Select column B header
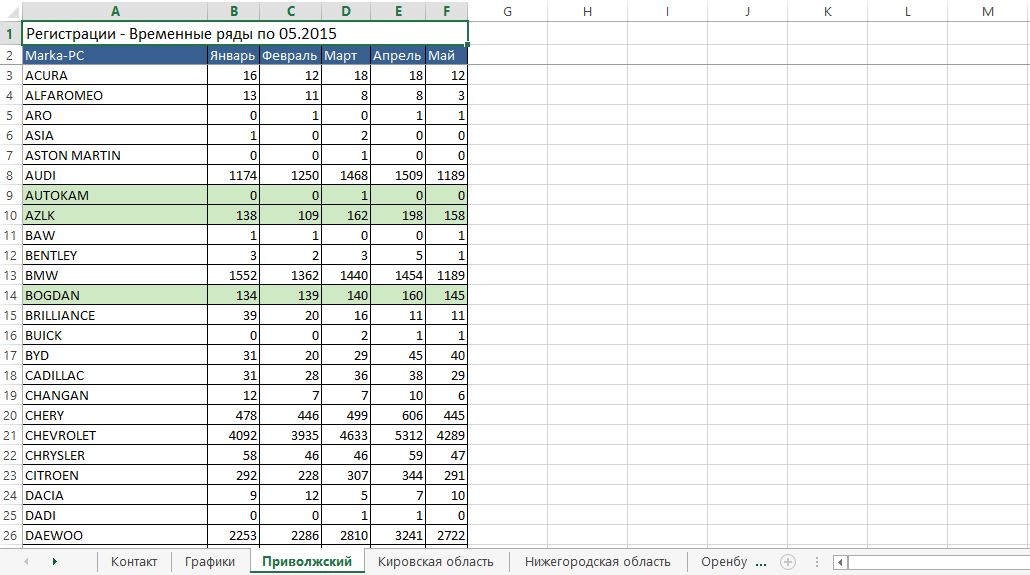 [x=234, y=11]
